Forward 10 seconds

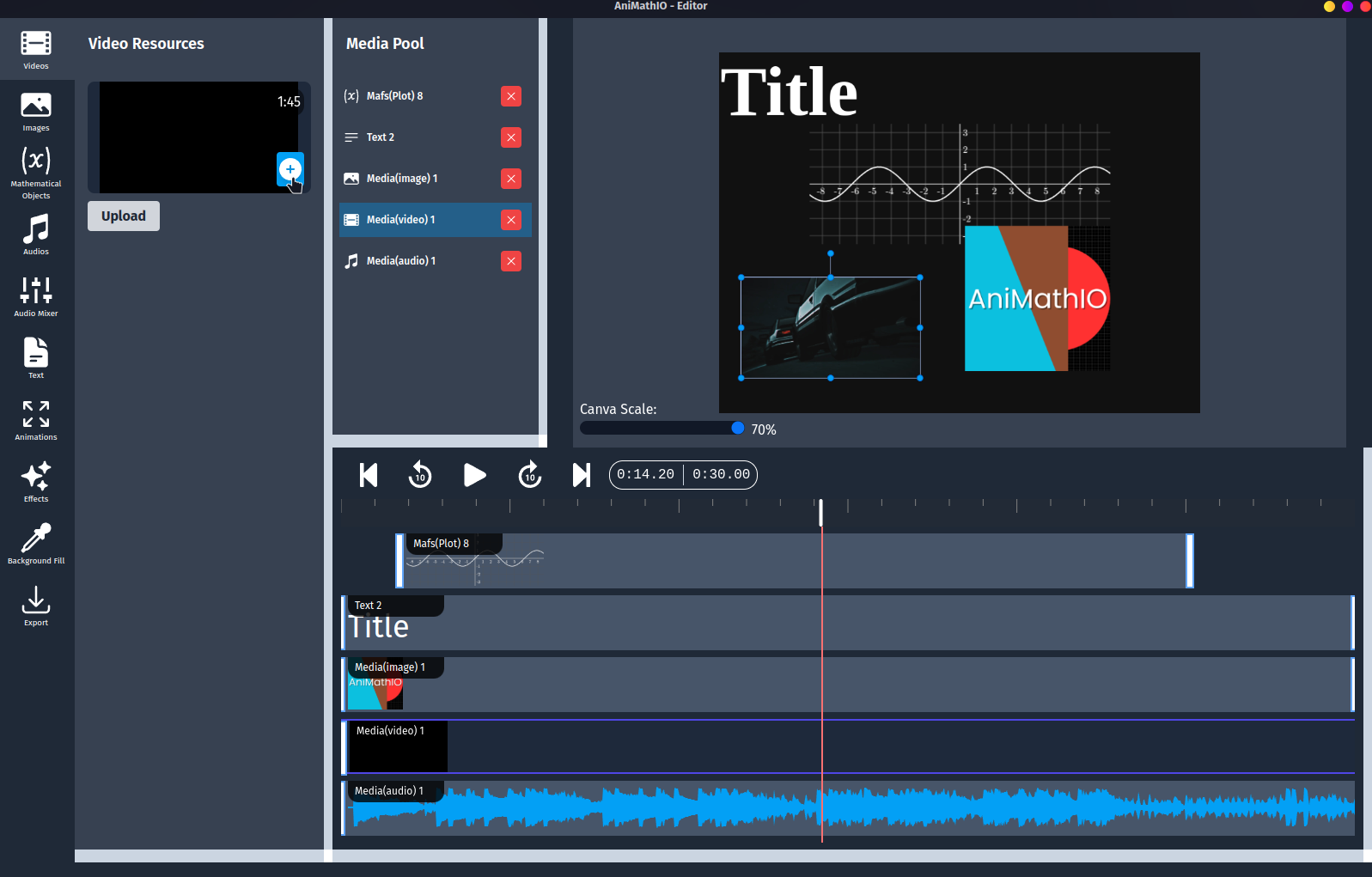pos(530,475)
